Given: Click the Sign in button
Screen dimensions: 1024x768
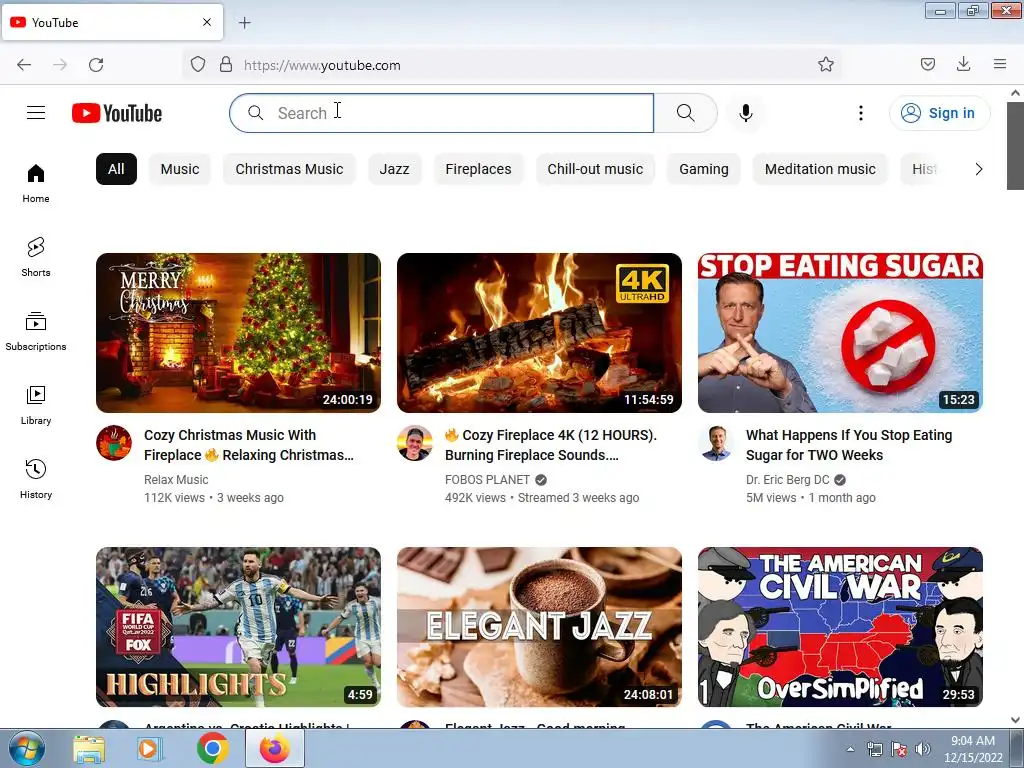Looking at the screenshot, I should point(939,113).
